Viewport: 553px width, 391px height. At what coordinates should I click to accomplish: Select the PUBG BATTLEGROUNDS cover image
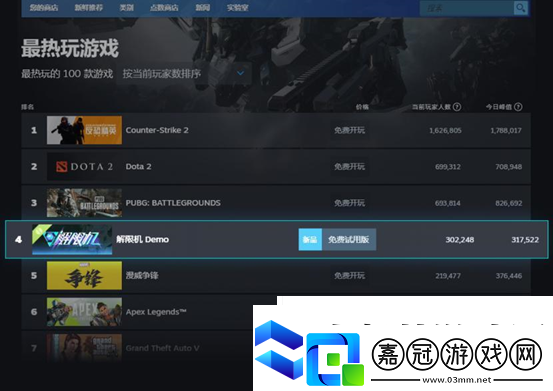pos(84,203)
